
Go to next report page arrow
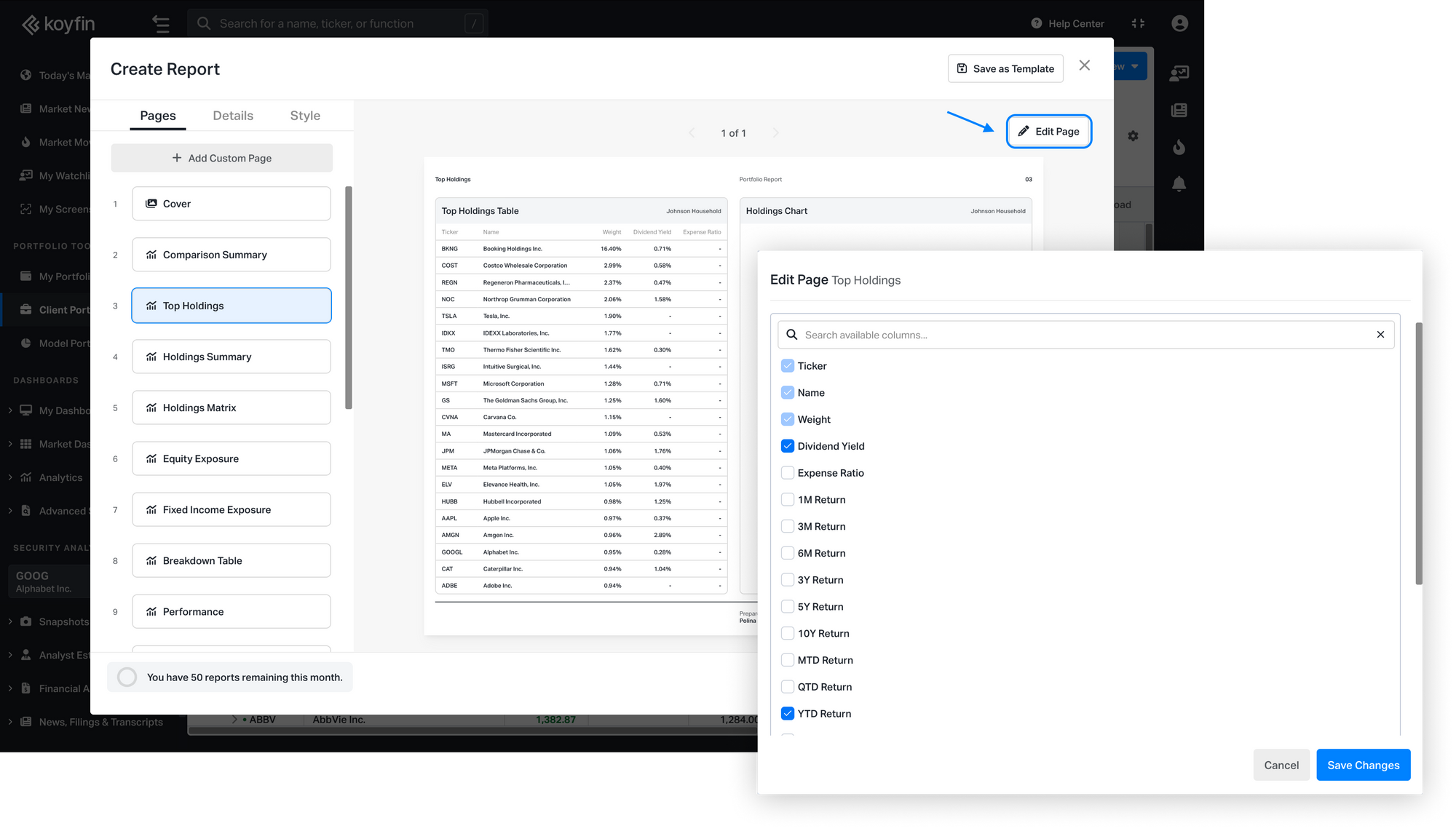coord(775,133)
